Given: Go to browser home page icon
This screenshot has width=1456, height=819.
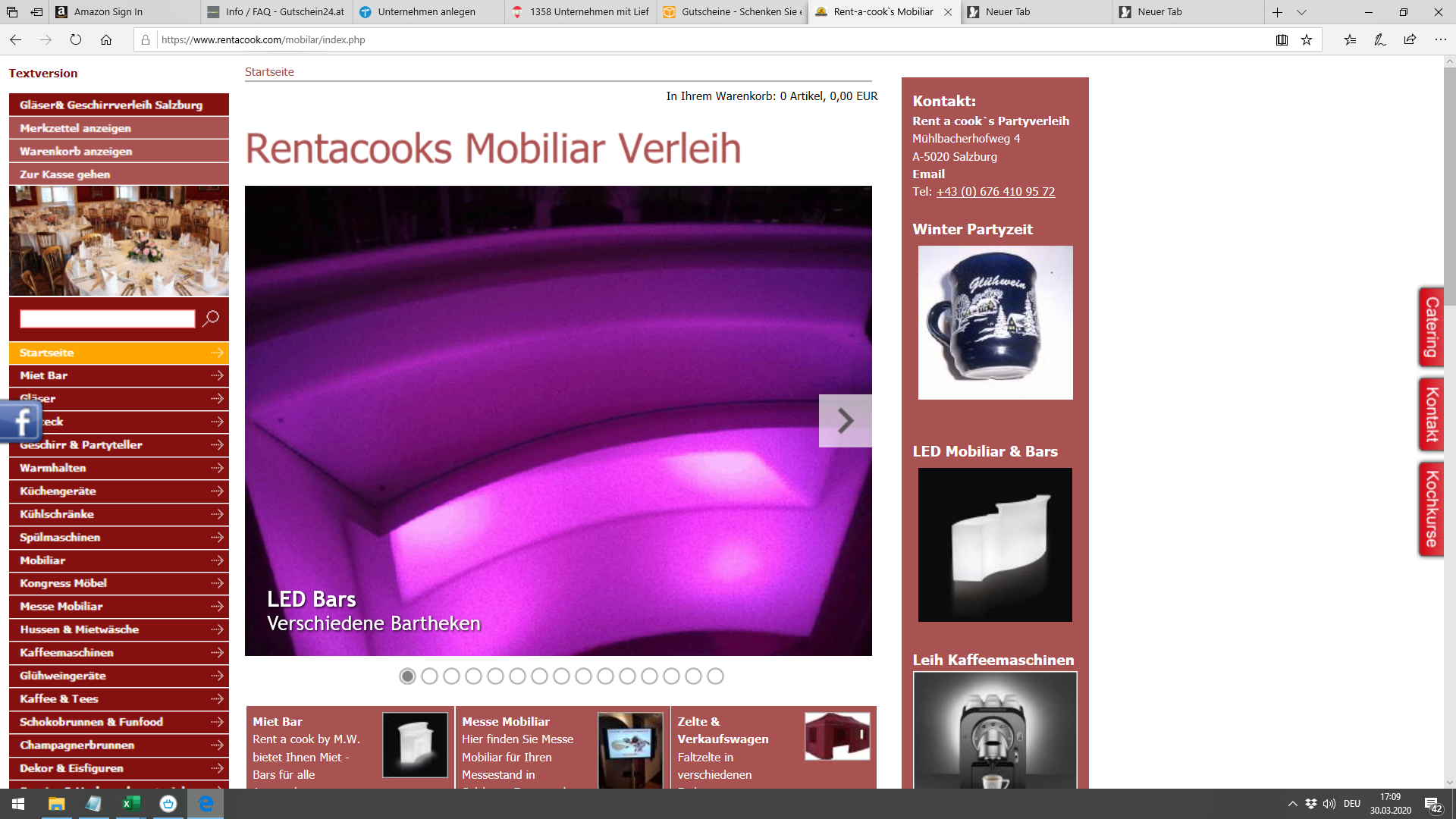Looking at the screenshot, I should coord(106,40).
